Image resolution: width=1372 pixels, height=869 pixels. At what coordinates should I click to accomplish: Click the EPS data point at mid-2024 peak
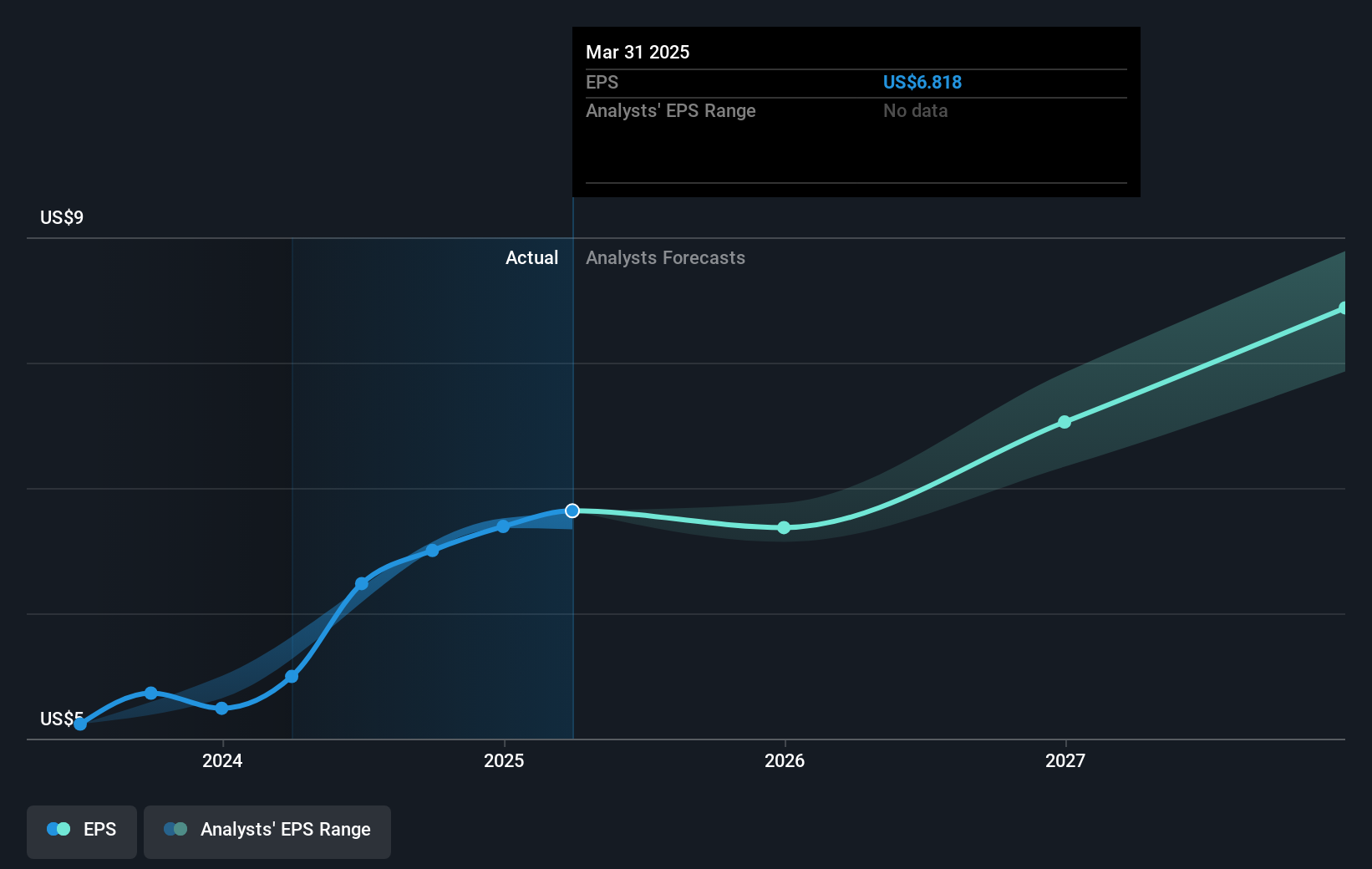pos(362,583)
